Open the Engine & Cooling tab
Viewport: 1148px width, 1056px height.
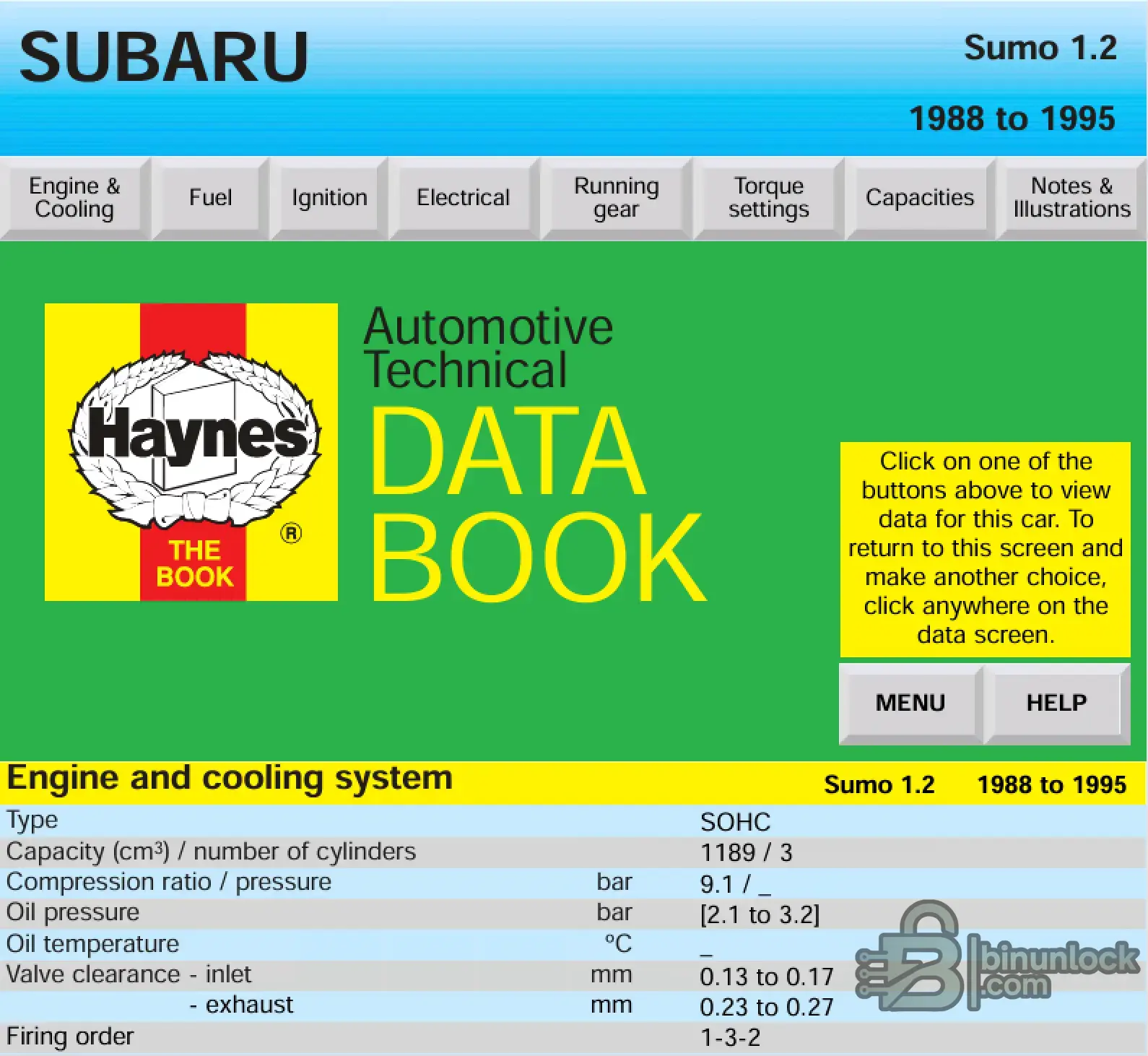(x=75, y=198)
